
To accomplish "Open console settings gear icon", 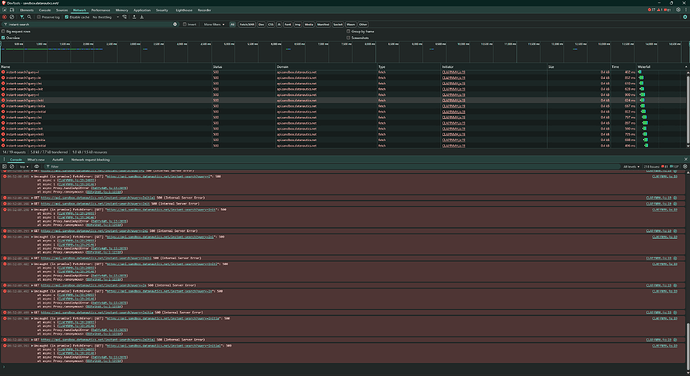I will point(685,166).
